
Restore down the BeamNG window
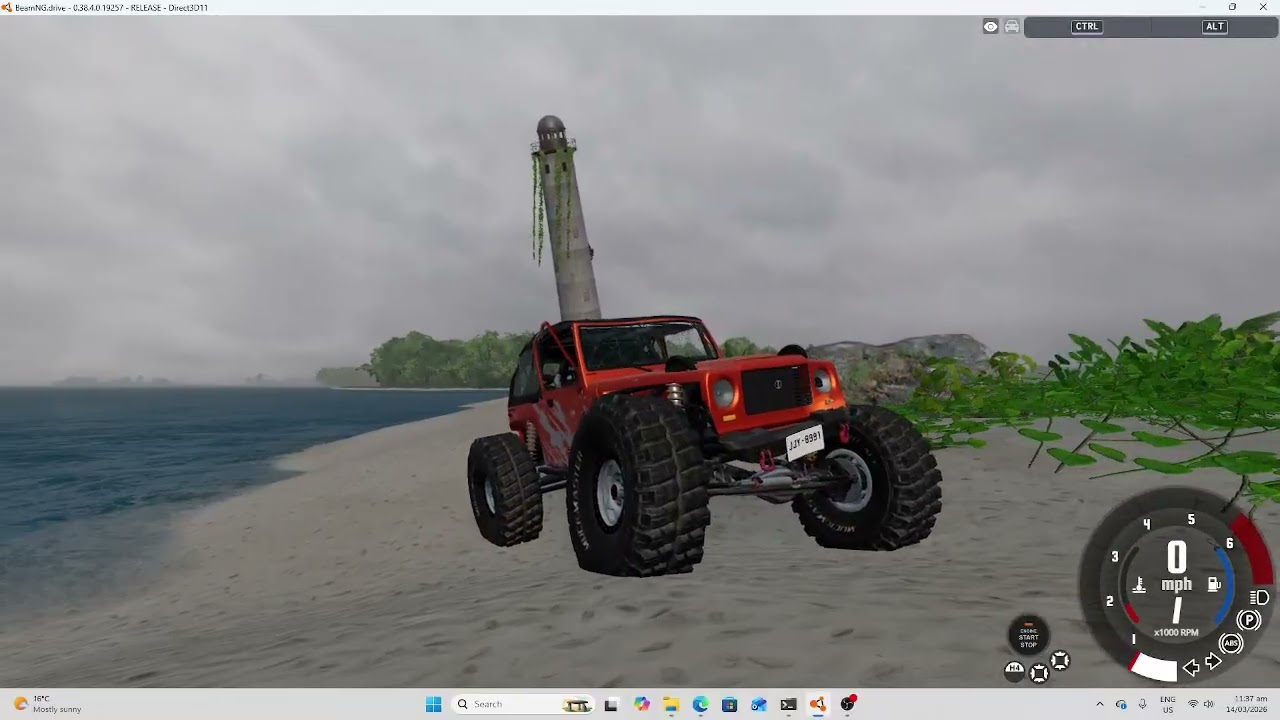tap(1232, 7)
